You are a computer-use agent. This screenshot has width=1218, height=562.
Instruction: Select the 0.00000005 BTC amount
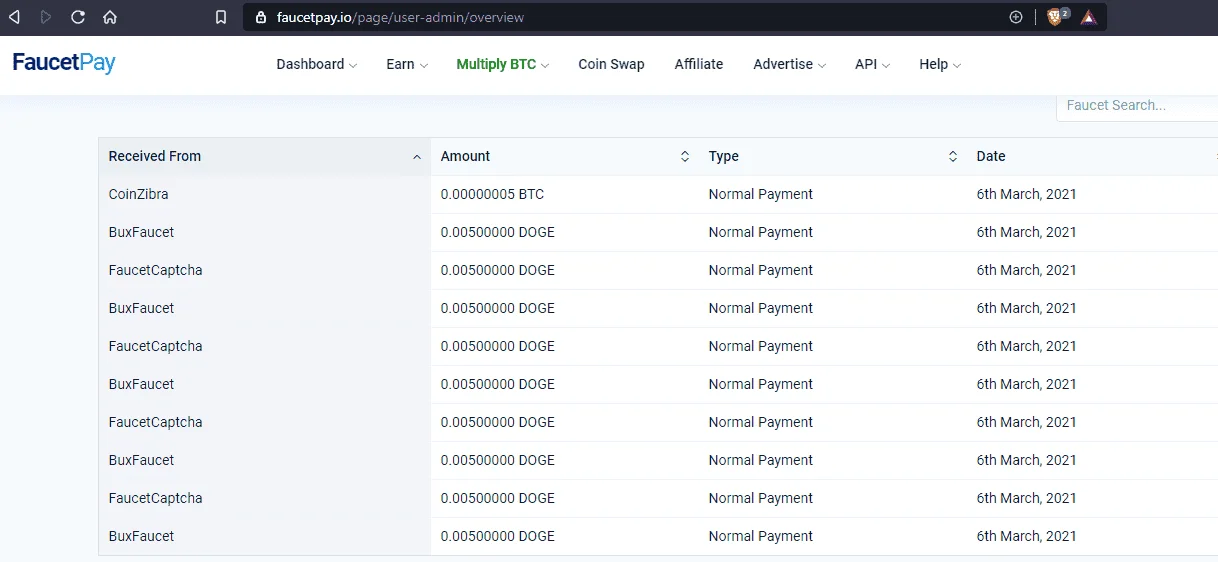pyautogui.click(x=492, y=195)
